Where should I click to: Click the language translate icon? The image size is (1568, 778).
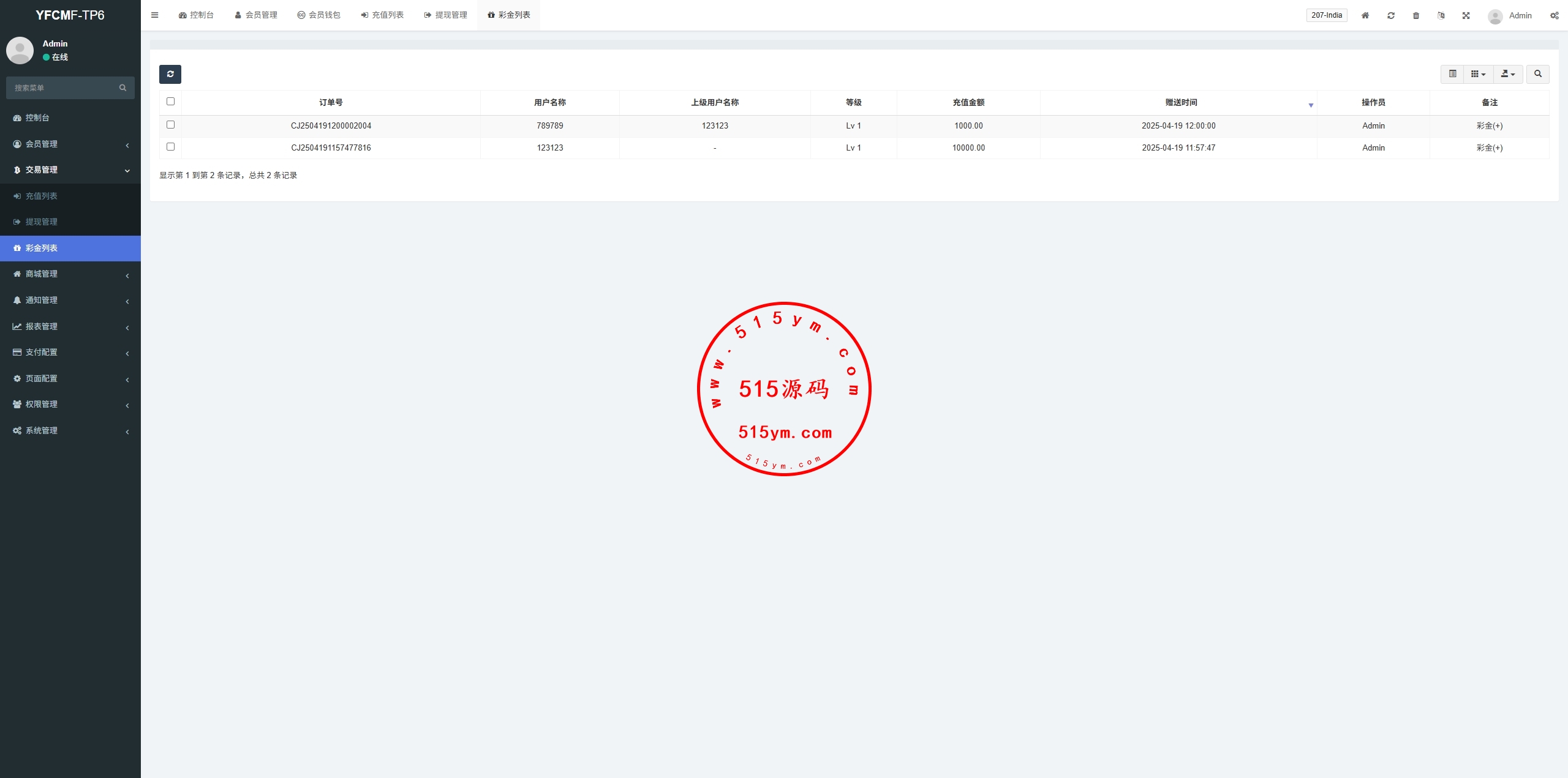point(1441,16)
